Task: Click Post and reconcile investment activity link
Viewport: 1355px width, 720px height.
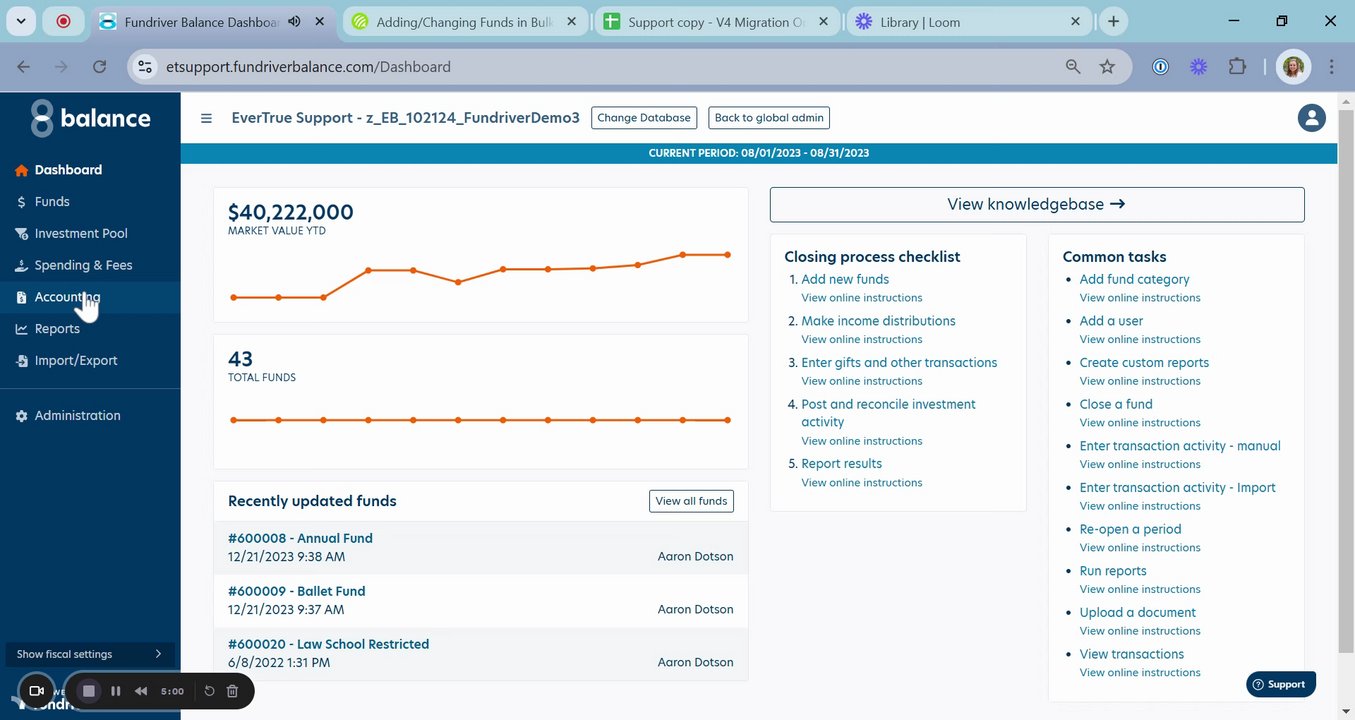Action: [888, 413]
